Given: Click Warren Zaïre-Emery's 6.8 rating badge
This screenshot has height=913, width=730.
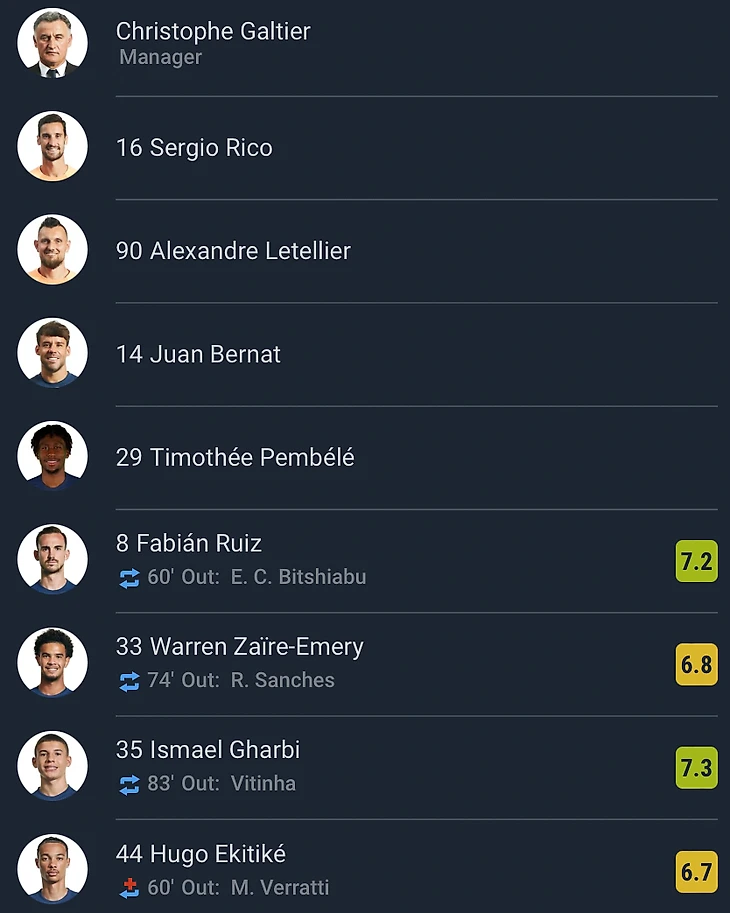Looking at the screenshot, I should pyautogui.click(x=696, y=664).
